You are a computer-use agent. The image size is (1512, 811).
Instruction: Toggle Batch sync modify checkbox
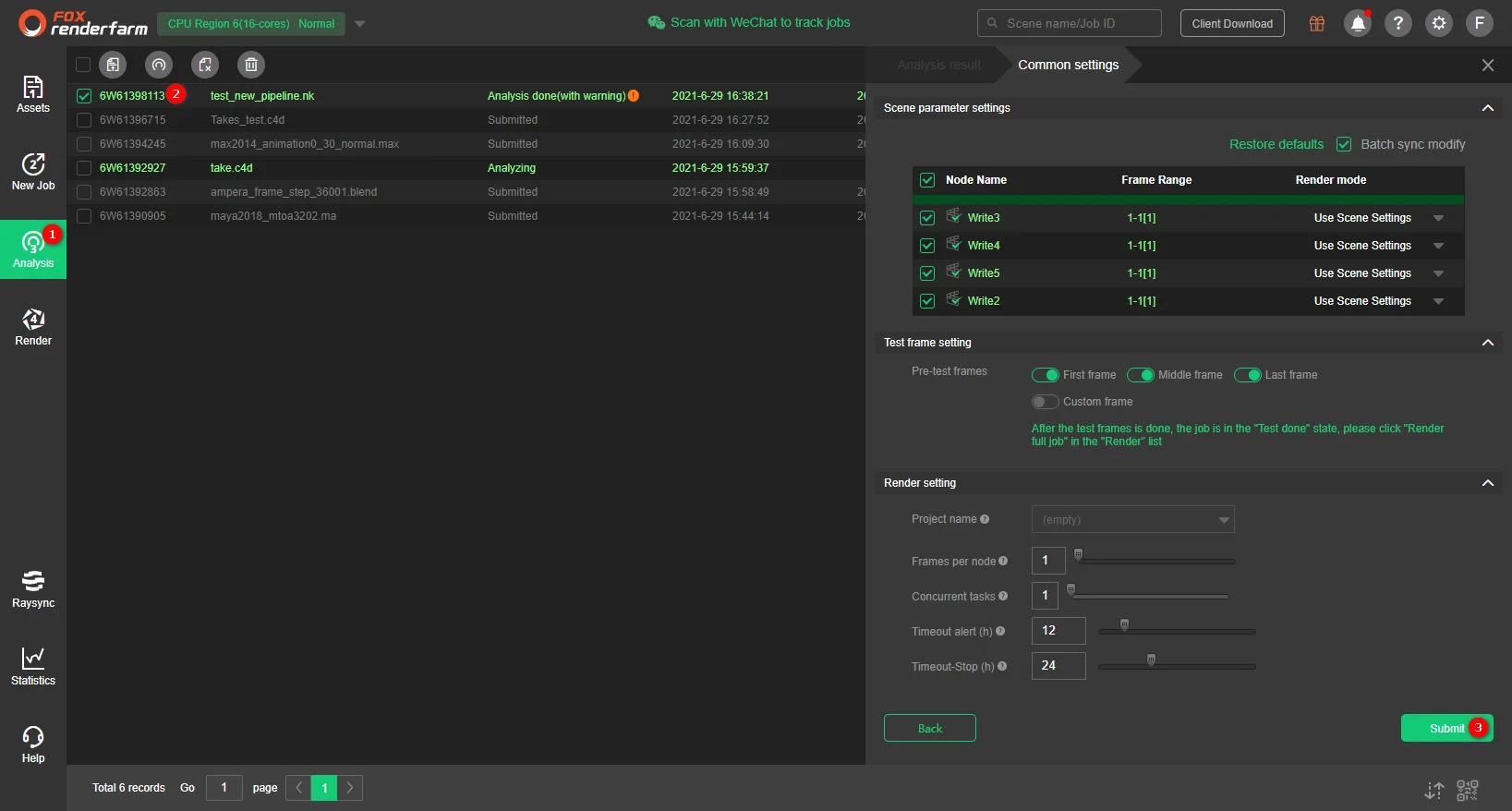pos(1344,144)
